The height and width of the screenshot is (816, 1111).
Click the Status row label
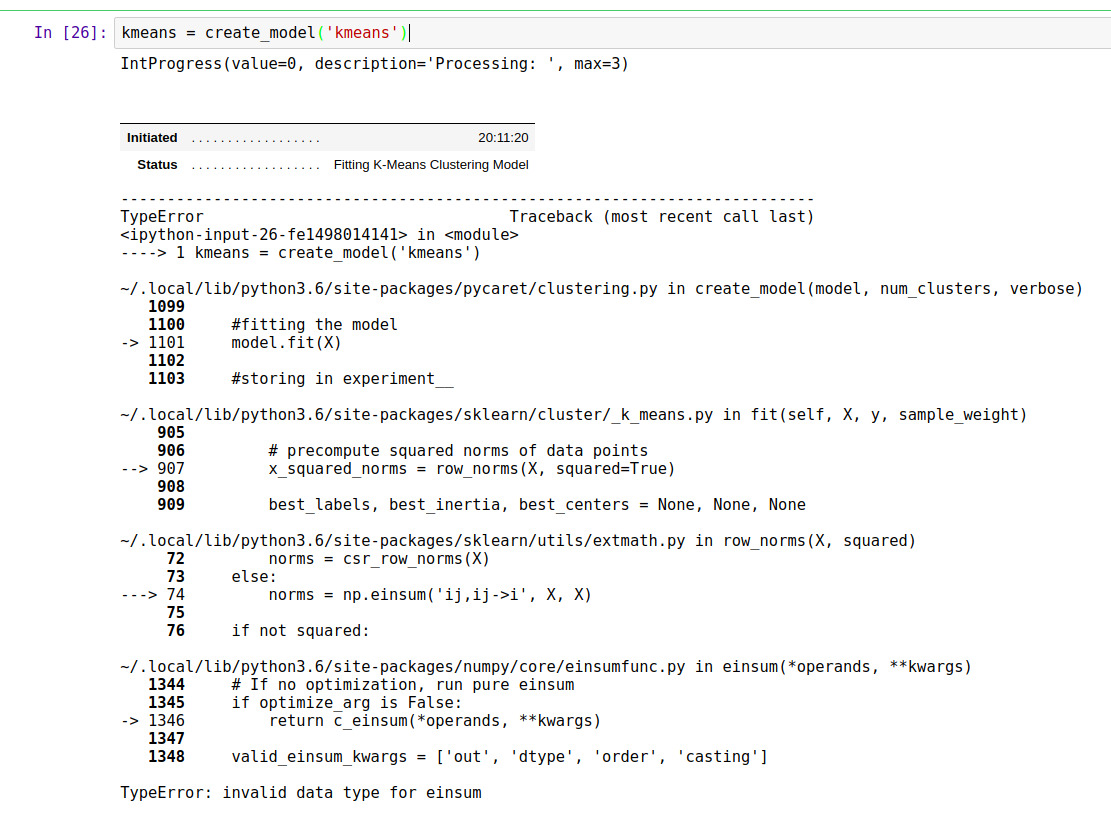pyautogui.click(x=156, y=164)
